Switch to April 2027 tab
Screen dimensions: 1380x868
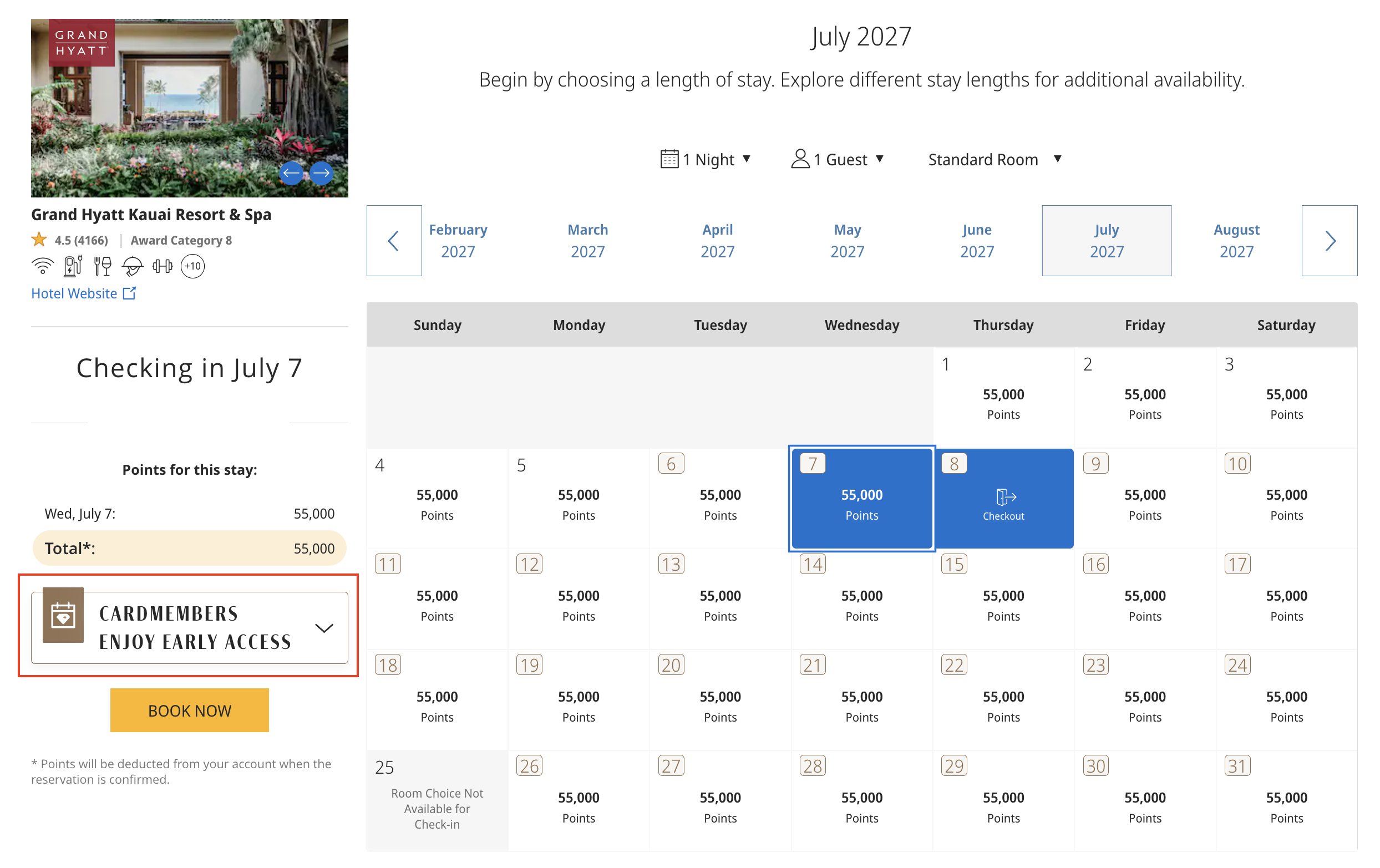click(718, 241)
